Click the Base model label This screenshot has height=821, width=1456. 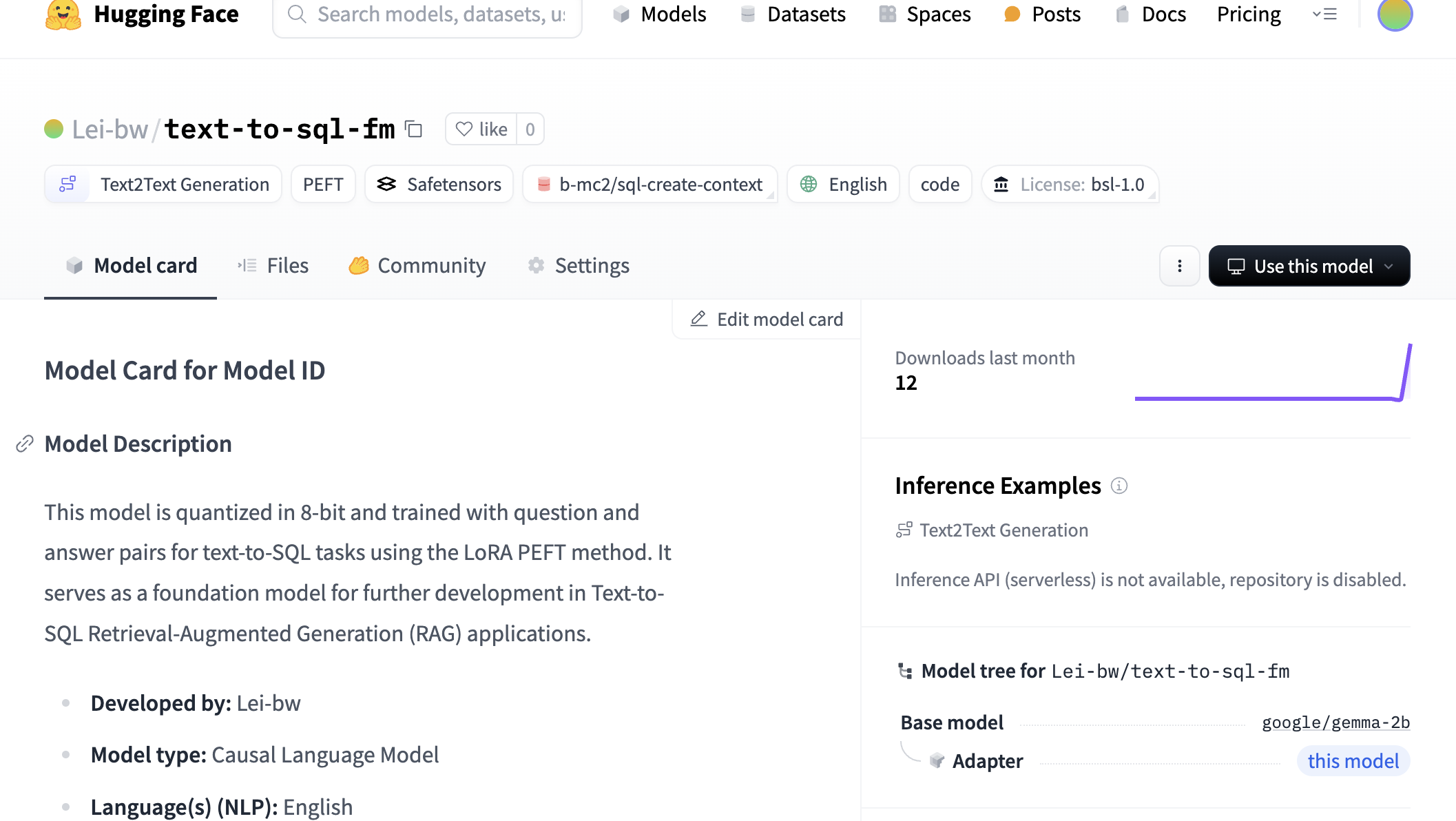point(952,722)
